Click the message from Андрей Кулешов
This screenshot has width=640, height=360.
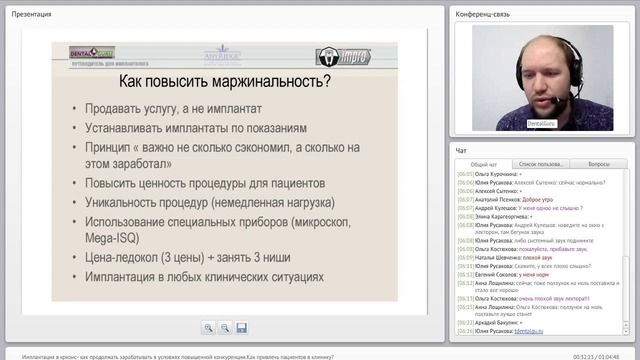click(520, 208)
